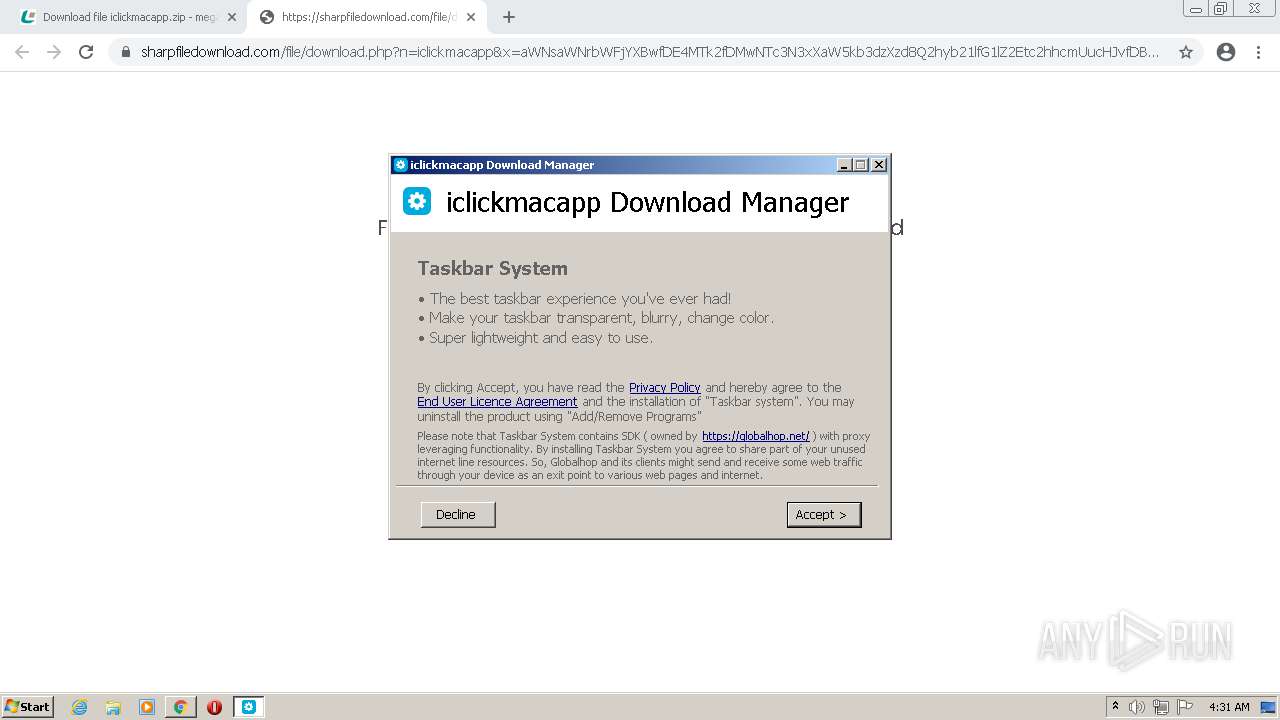
Task: Close the Download file iclickmacapp.zip tab
Action: tap(232, 17)
